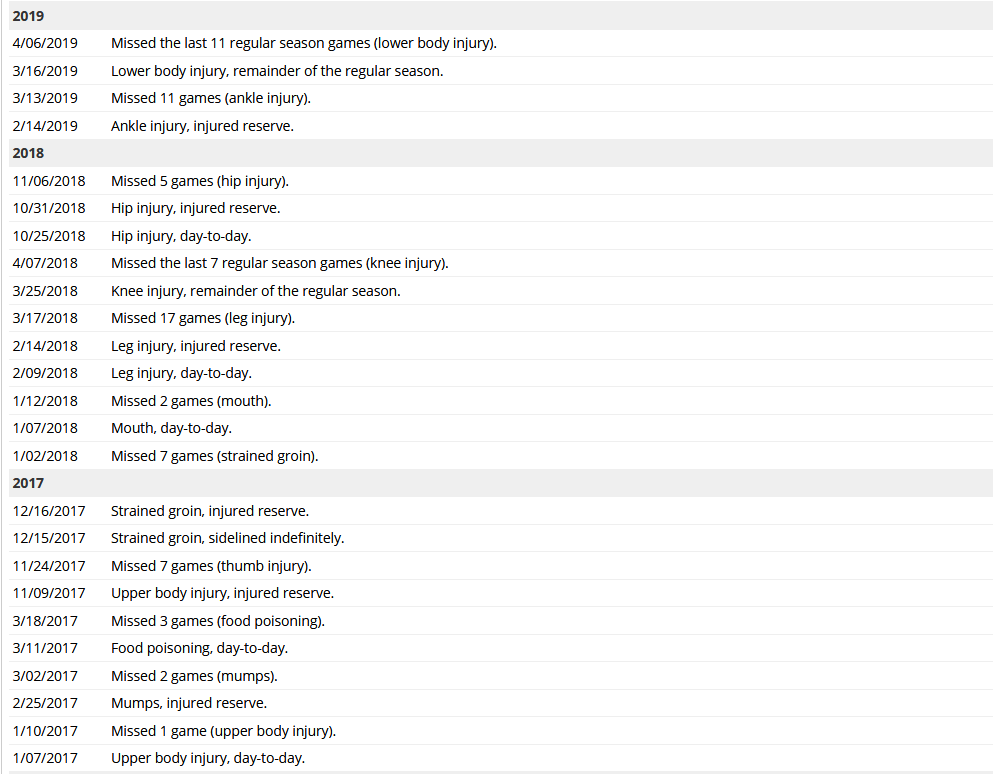Select the 4/06/2019 date cell
The height and width of the screenshot is (774, 997).
tap(45, 43)
